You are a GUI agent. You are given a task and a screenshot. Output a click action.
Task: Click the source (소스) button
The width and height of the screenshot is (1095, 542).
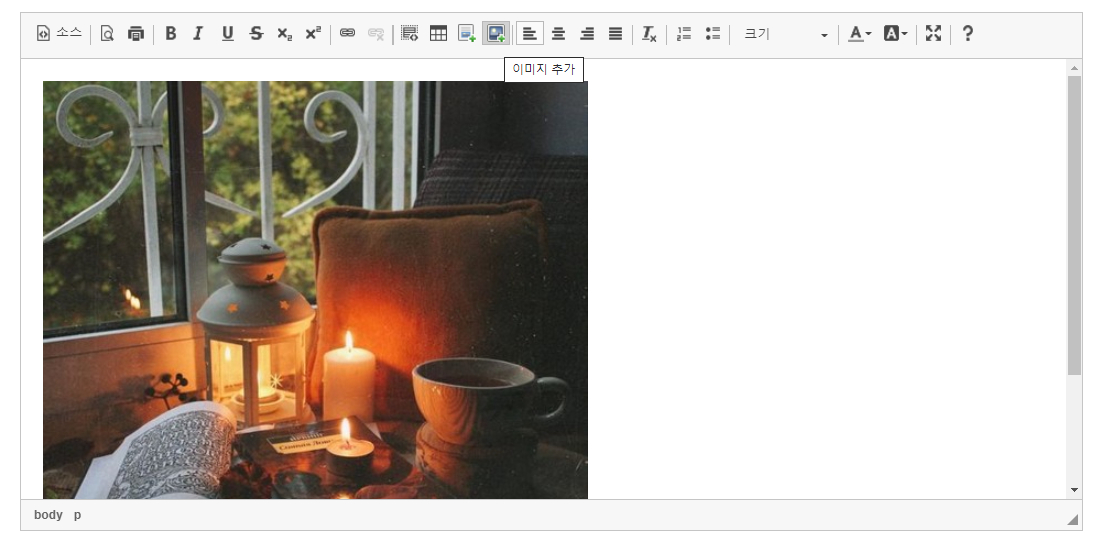tap(59, 34)
